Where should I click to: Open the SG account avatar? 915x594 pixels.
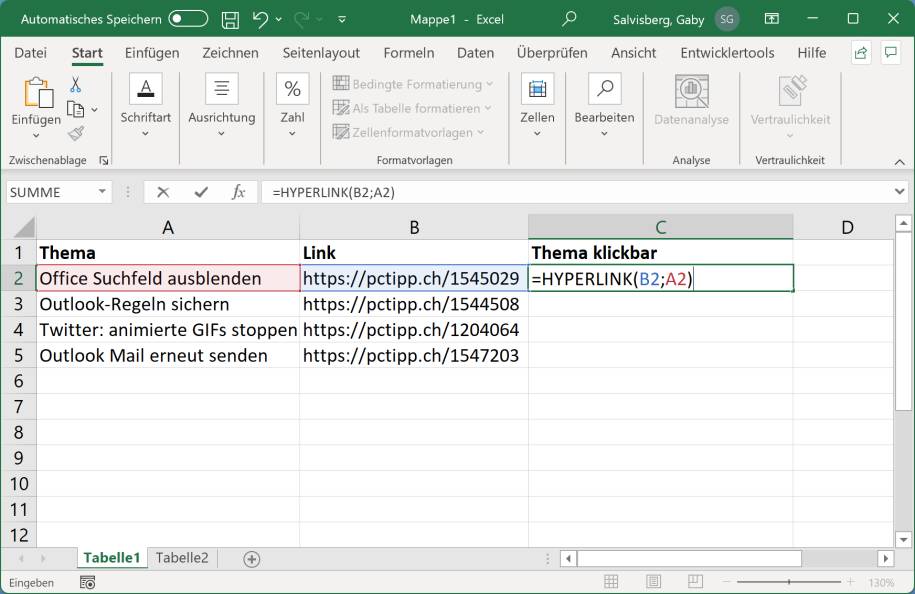pyautogui.click(x=727, y=19)
